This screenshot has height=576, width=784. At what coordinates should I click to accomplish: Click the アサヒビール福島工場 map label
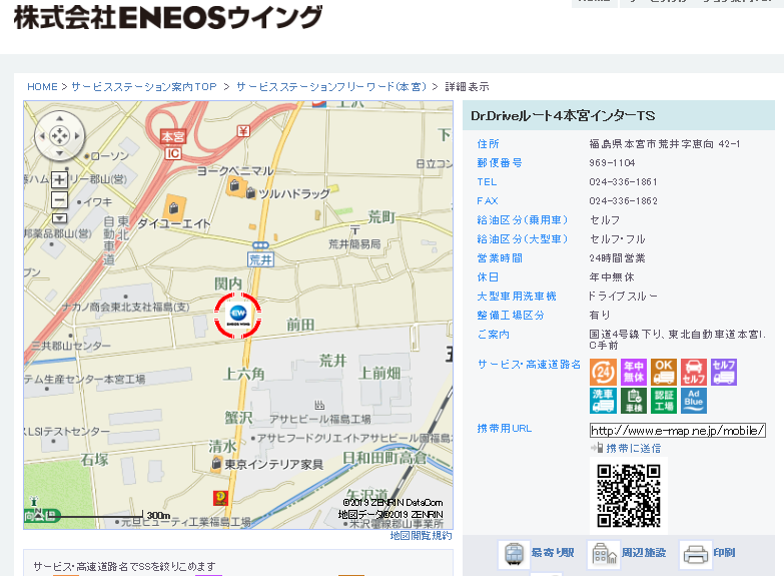click(x=320, y=419)
